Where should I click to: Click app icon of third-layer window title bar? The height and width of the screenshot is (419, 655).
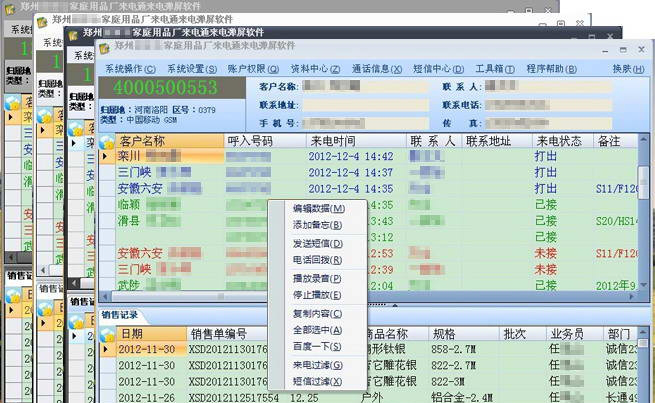pos(73,35)
